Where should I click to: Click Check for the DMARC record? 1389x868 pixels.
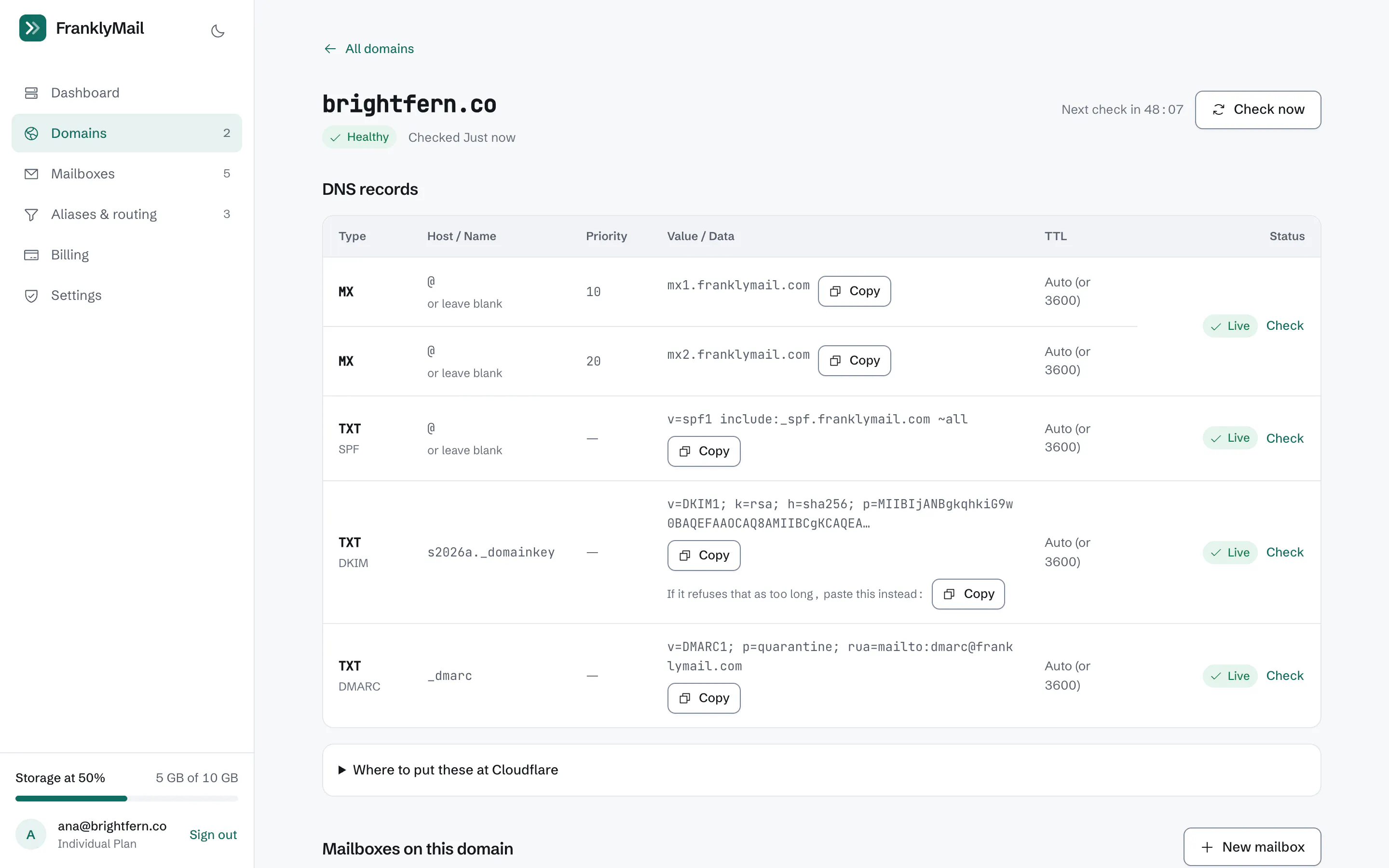tap(1284, 676)
